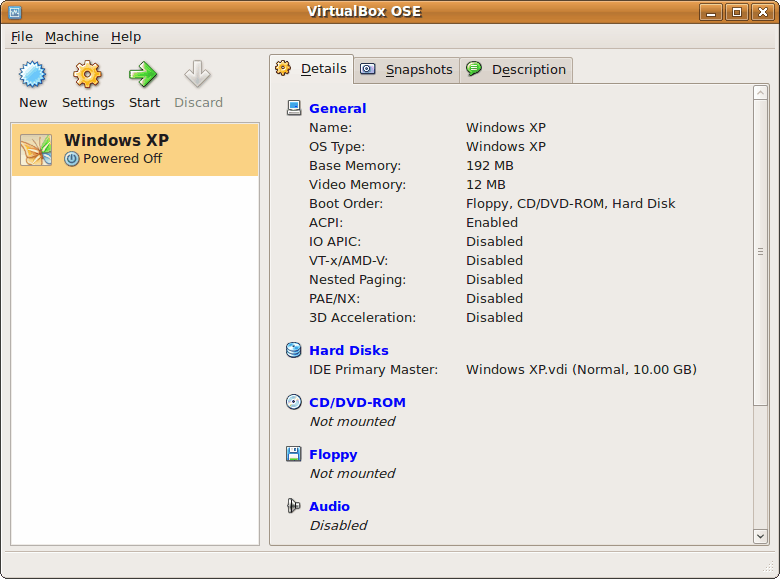This screenshot has width=780, height=579.
Task: Click the 'VT-x/AMD-V:' label
Action: [348, 261]
